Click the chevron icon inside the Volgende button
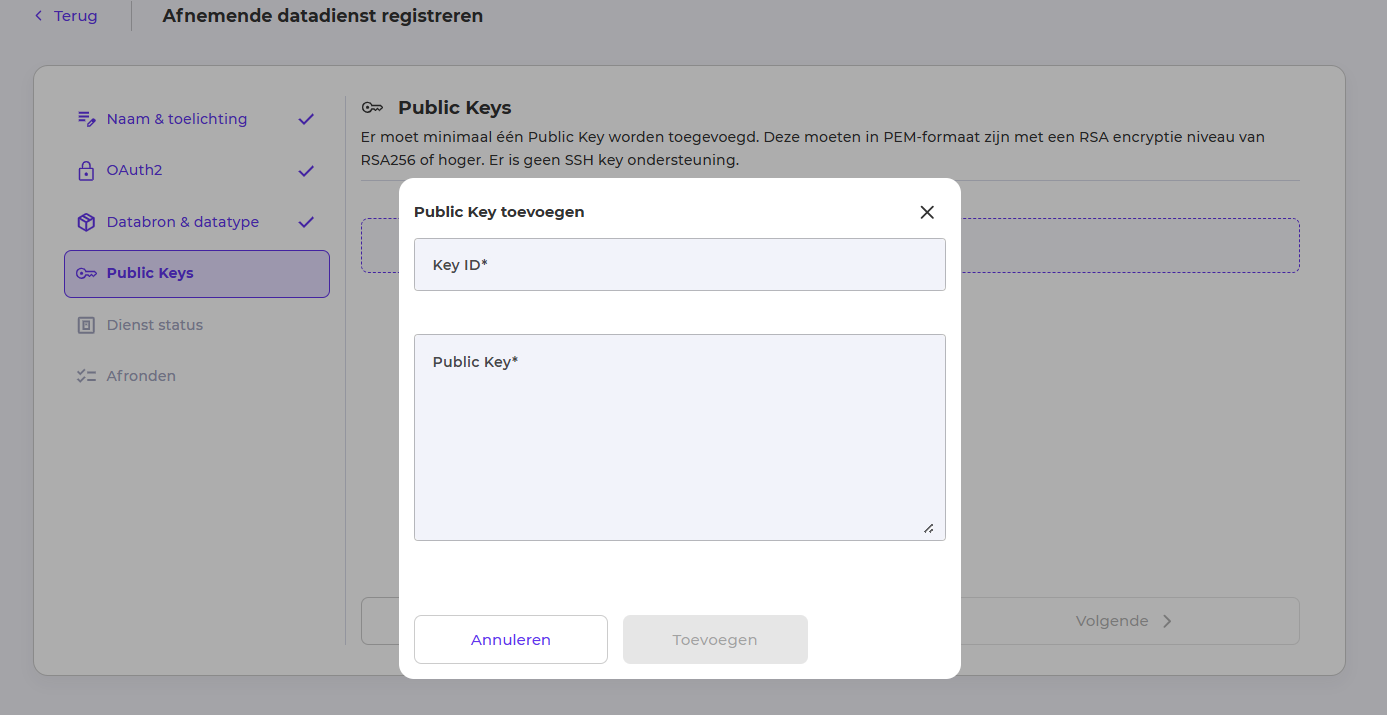1387x715 pixels. [1167, 620]
